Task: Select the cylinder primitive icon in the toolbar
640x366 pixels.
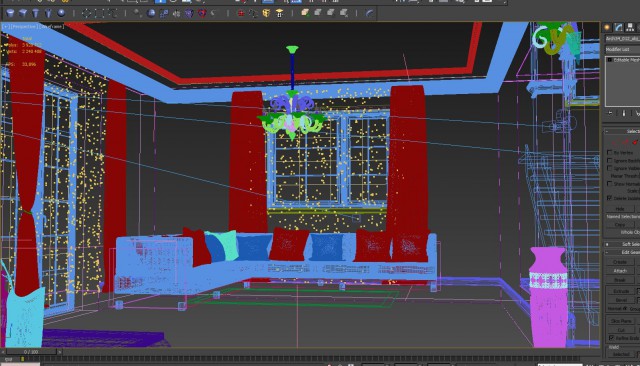Action: (x=10, y=13)
